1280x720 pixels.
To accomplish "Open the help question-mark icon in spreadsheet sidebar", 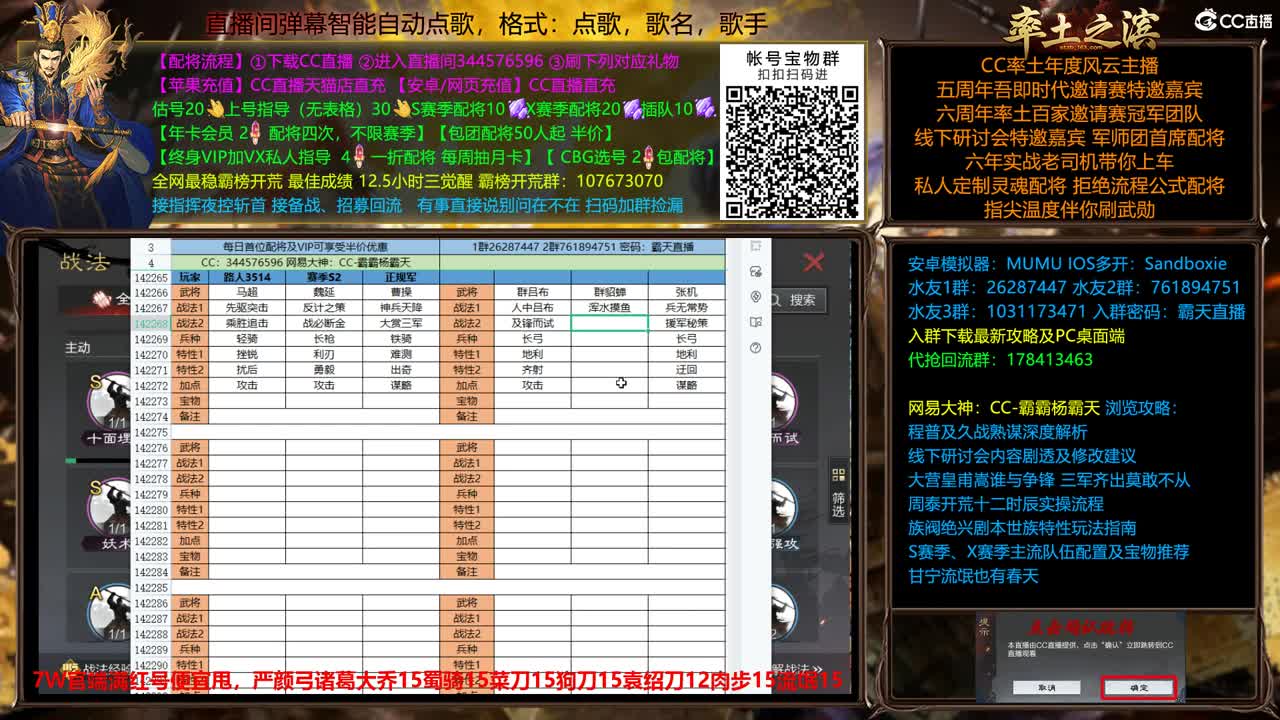I will (x=755, y=348).
